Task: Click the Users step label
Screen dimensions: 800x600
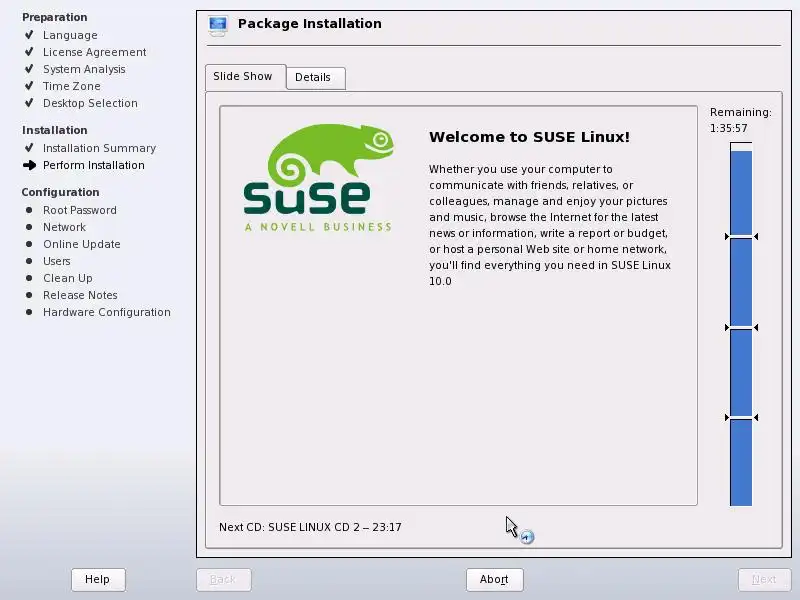Action: pos(57,261)
